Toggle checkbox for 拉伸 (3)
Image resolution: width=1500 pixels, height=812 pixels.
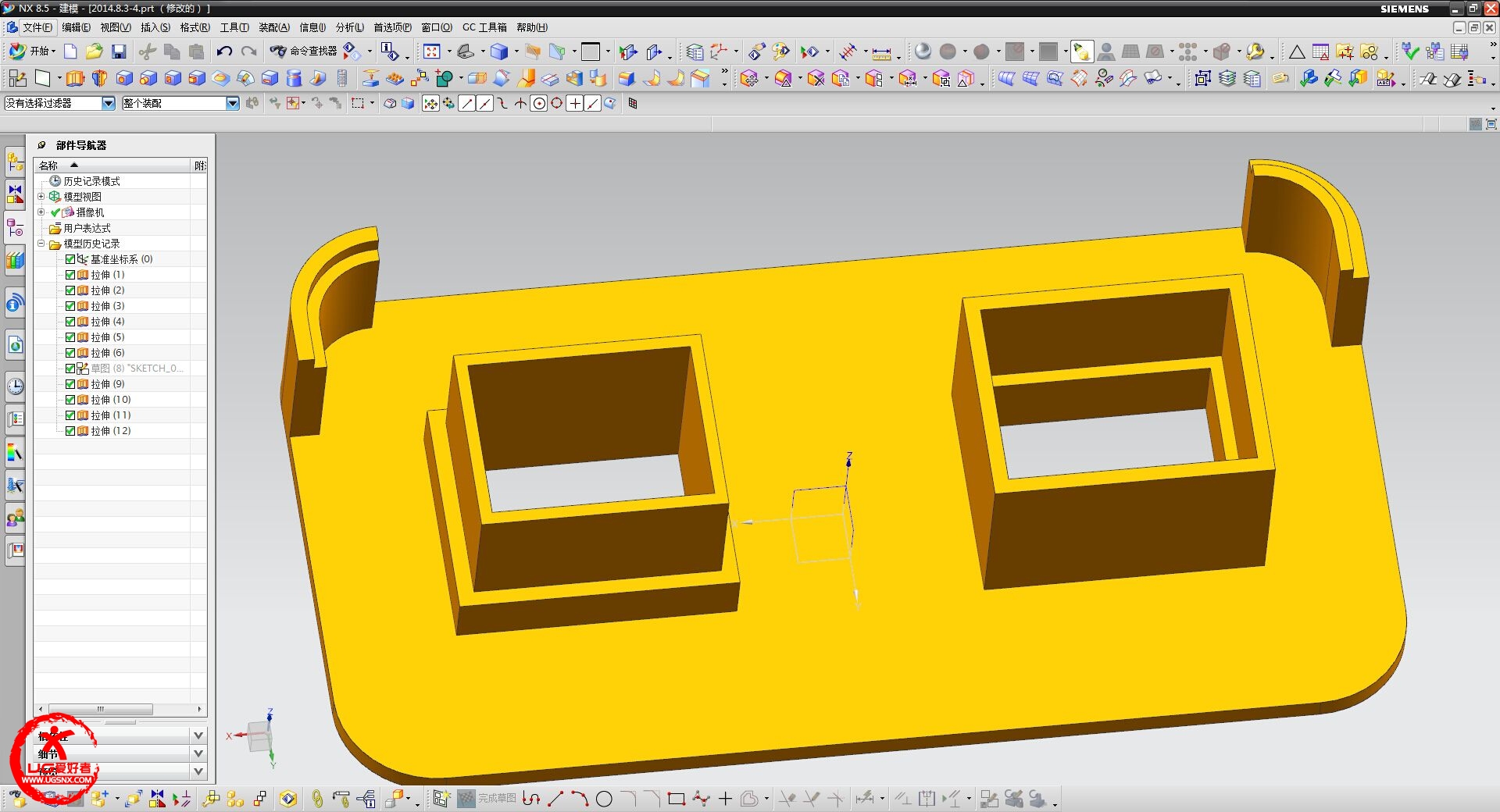pyautogui.click(x=70, y=306)
